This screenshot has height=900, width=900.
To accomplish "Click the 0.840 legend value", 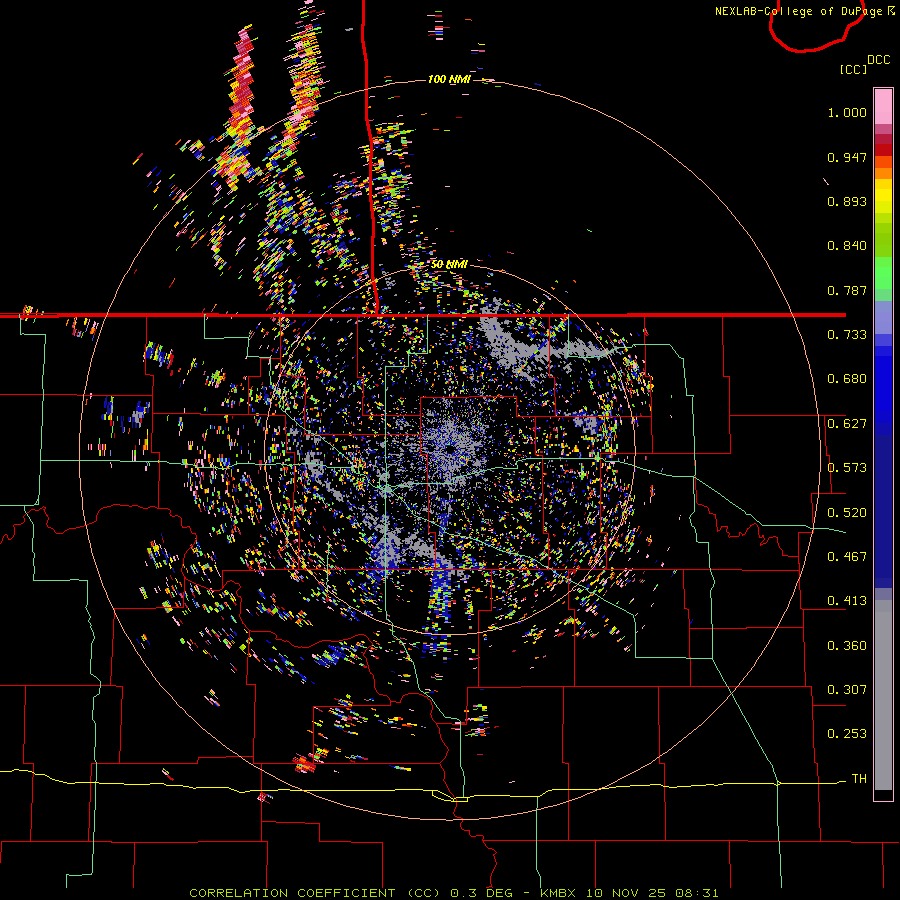I will [847, 246].
